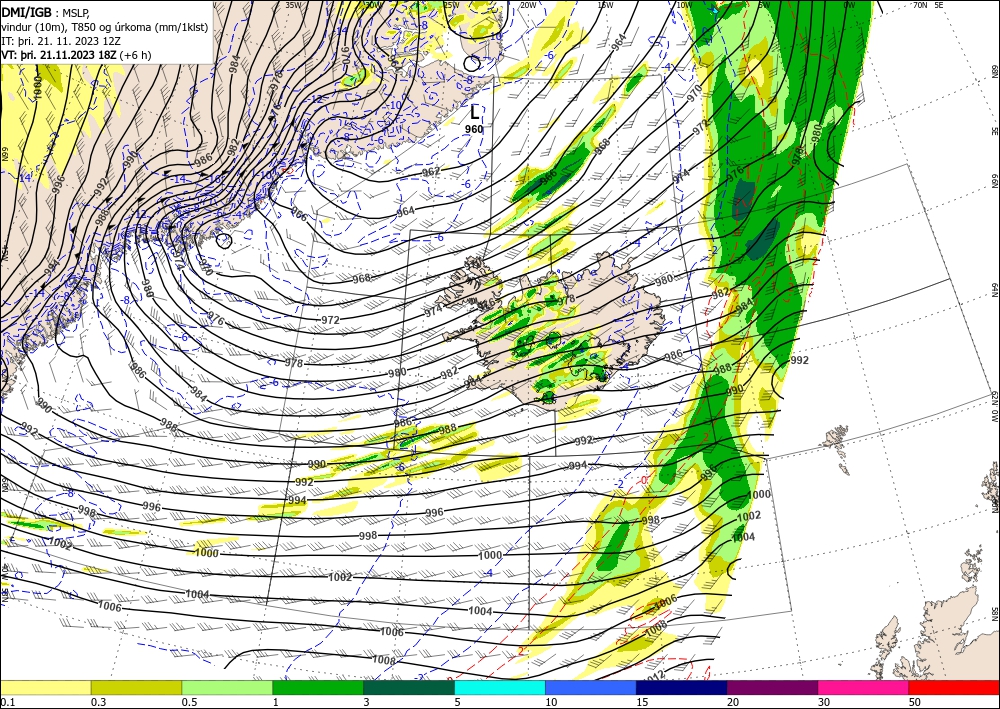Image resolution: width=1000 pixels, height=709 pixels.
Task: Click the '15' legend scale label
Action: click(x=642, y=702)
